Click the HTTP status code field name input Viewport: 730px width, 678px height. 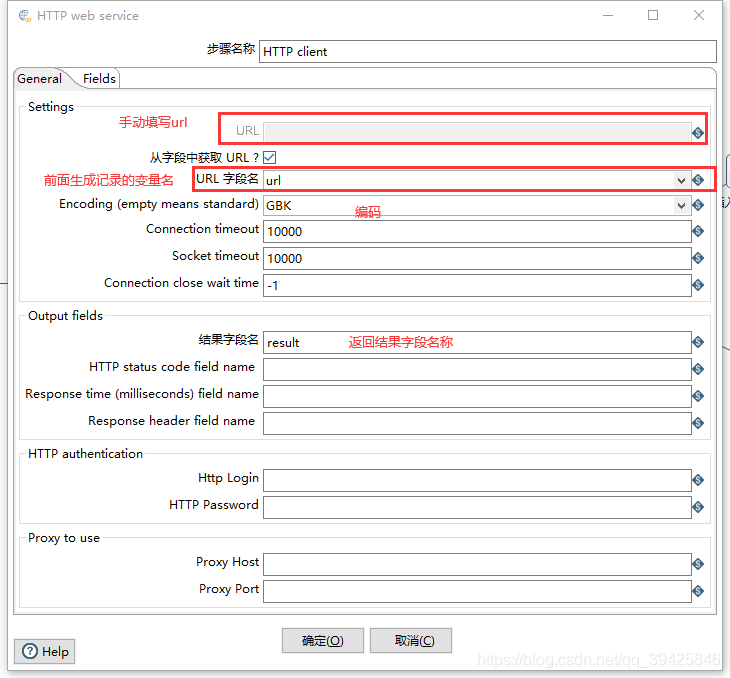point(477,370)
